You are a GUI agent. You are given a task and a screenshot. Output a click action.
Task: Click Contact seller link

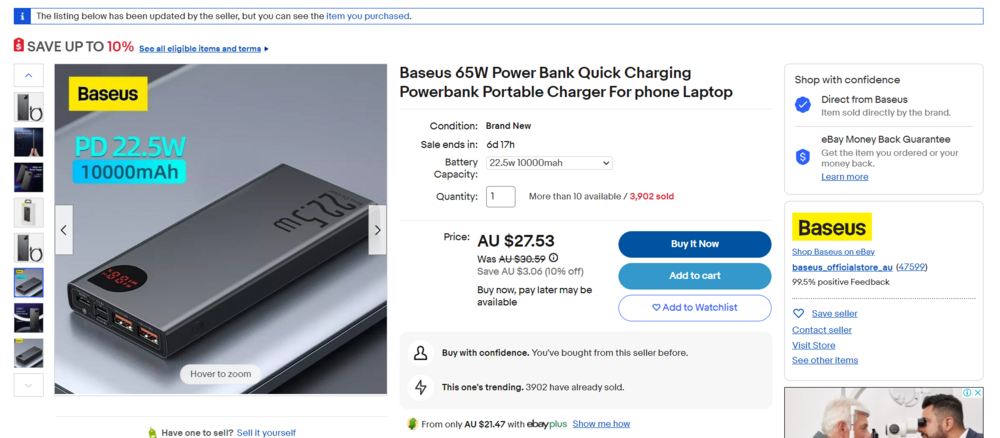coord(822,330)
